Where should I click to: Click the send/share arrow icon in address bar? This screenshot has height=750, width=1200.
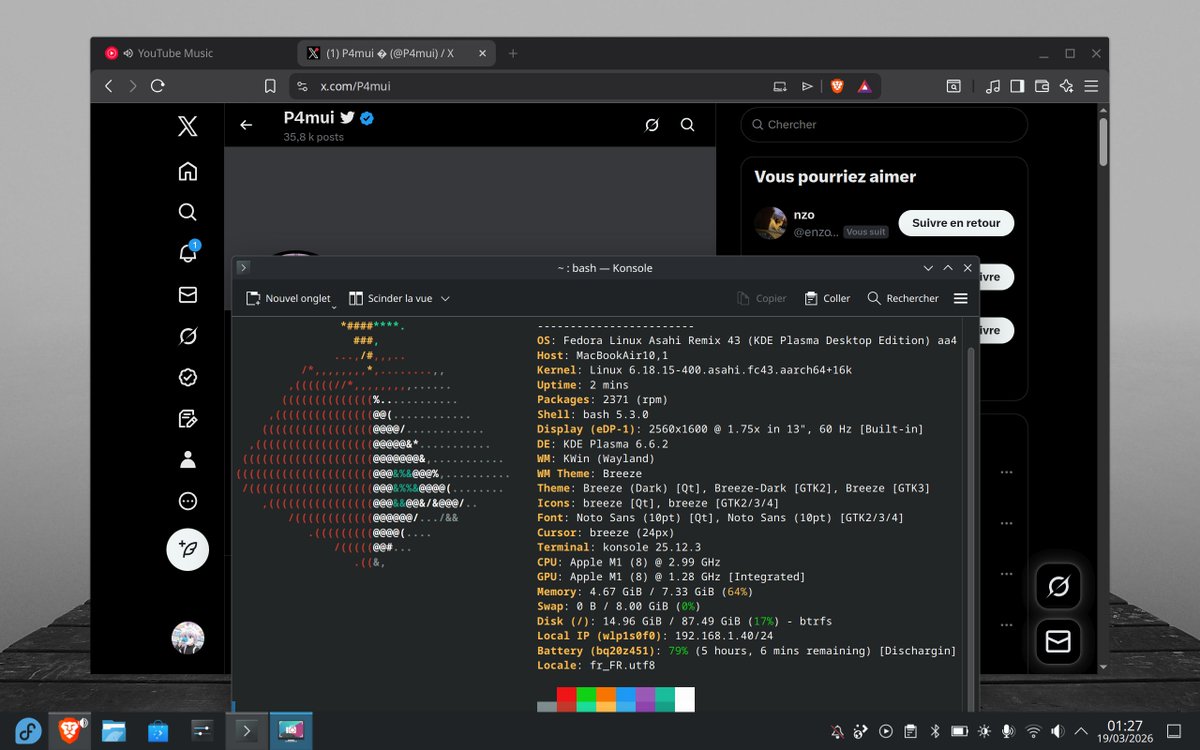(x=807, y=86)
